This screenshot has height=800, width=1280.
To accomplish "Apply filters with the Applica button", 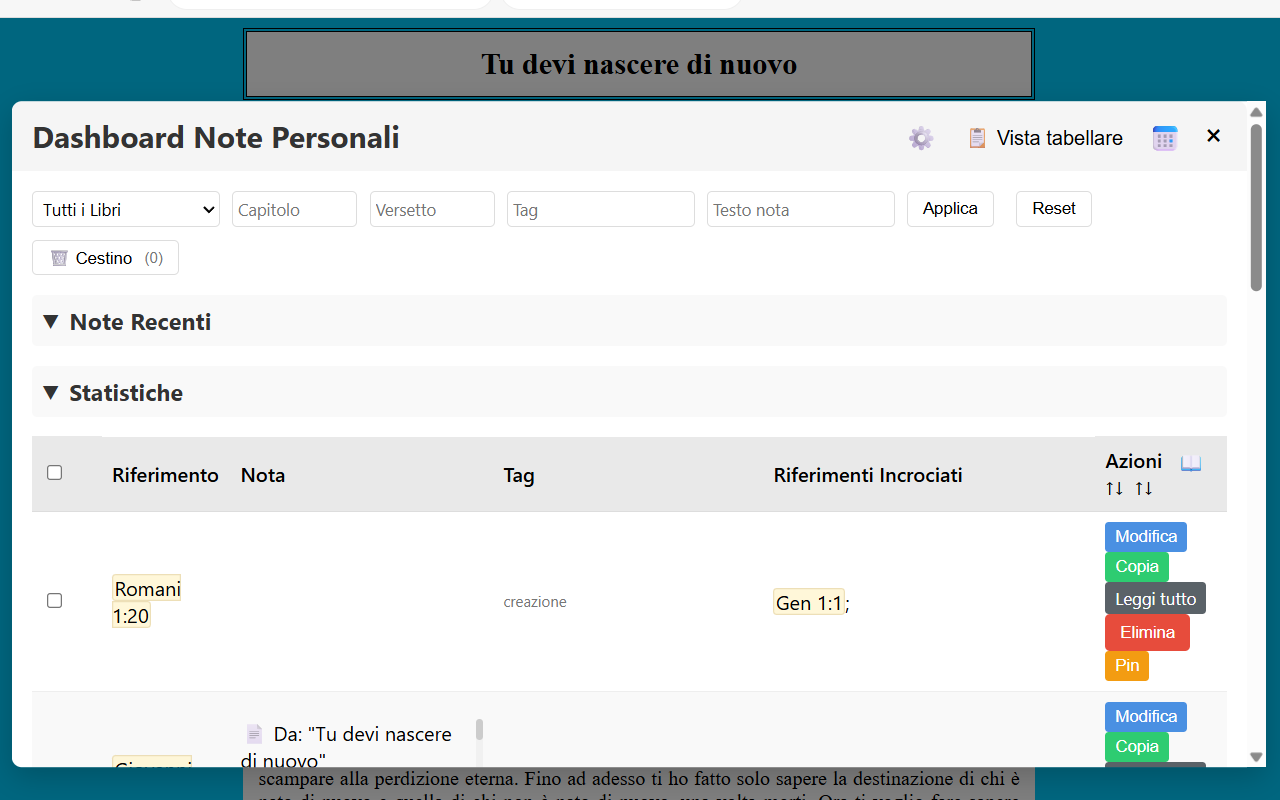I will pyautogui.click(x=949, y=209).
